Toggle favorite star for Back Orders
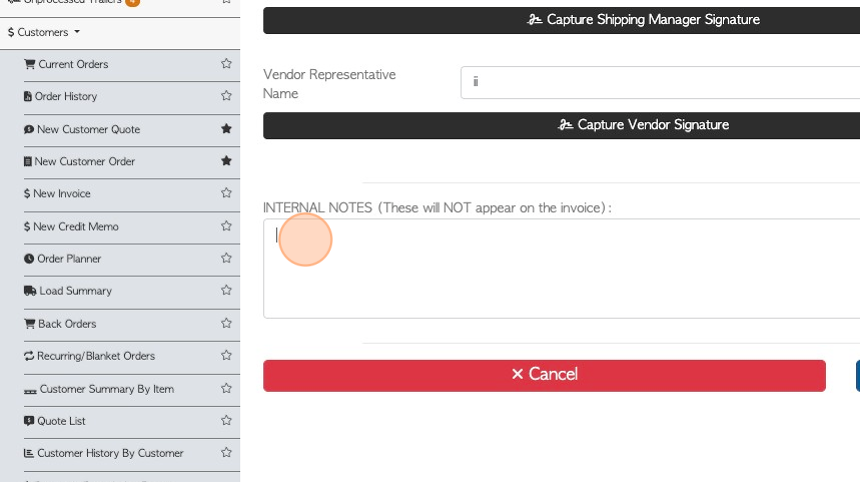This screenshot has width=860, height=482. pos(226,323)
